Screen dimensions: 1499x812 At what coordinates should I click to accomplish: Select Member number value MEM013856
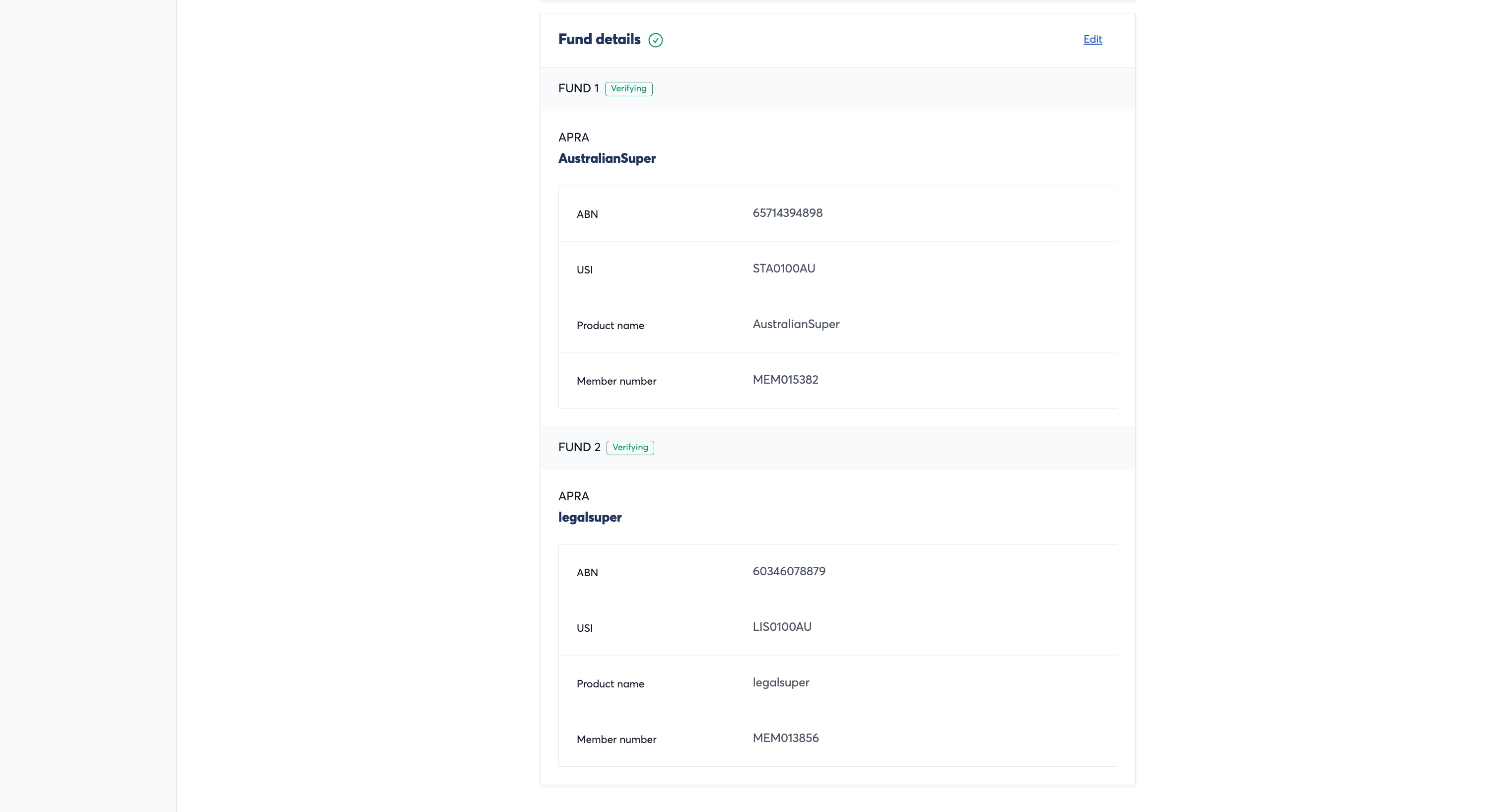pos(786,738)
